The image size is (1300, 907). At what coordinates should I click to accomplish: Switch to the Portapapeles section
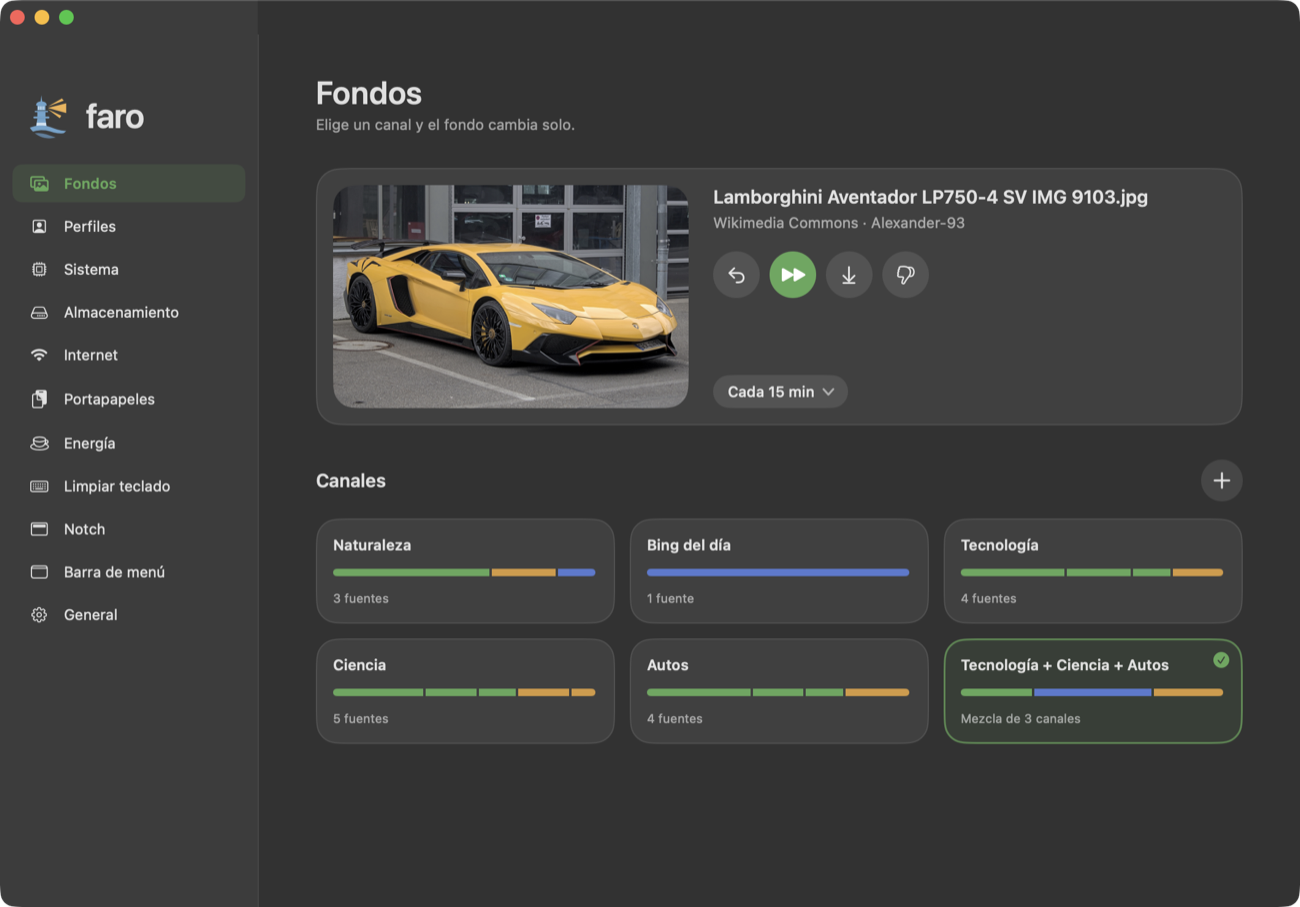click(128, 399)
